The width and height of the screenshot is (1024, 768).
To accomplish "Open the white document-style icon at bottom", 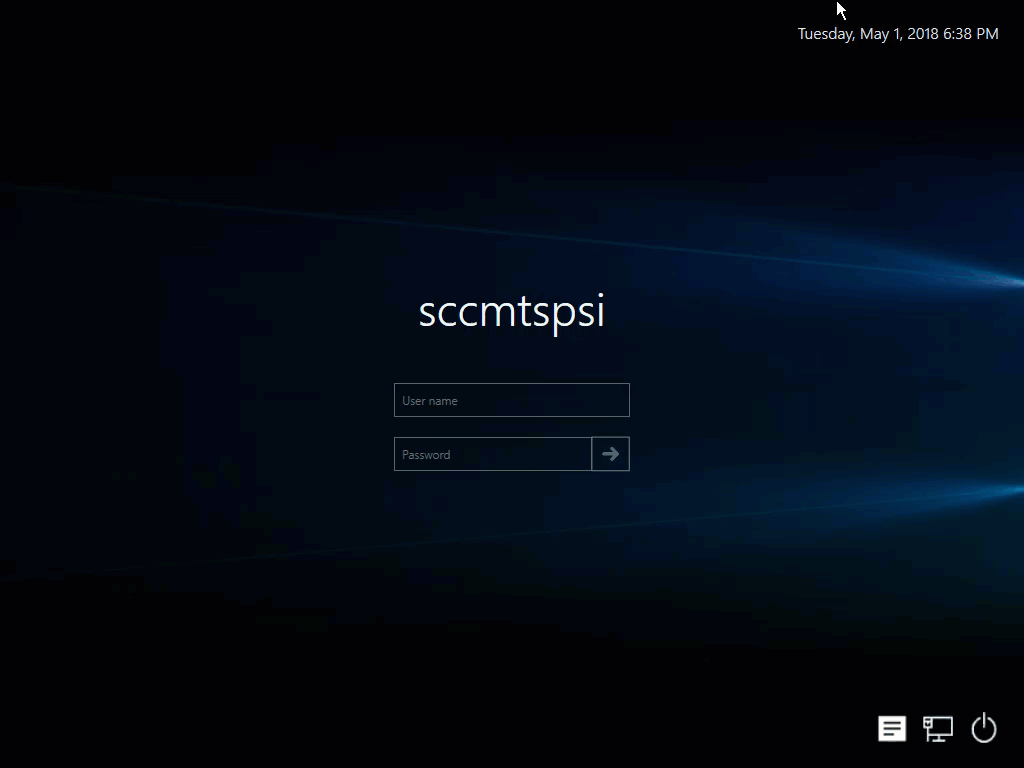I will (892, 729).
